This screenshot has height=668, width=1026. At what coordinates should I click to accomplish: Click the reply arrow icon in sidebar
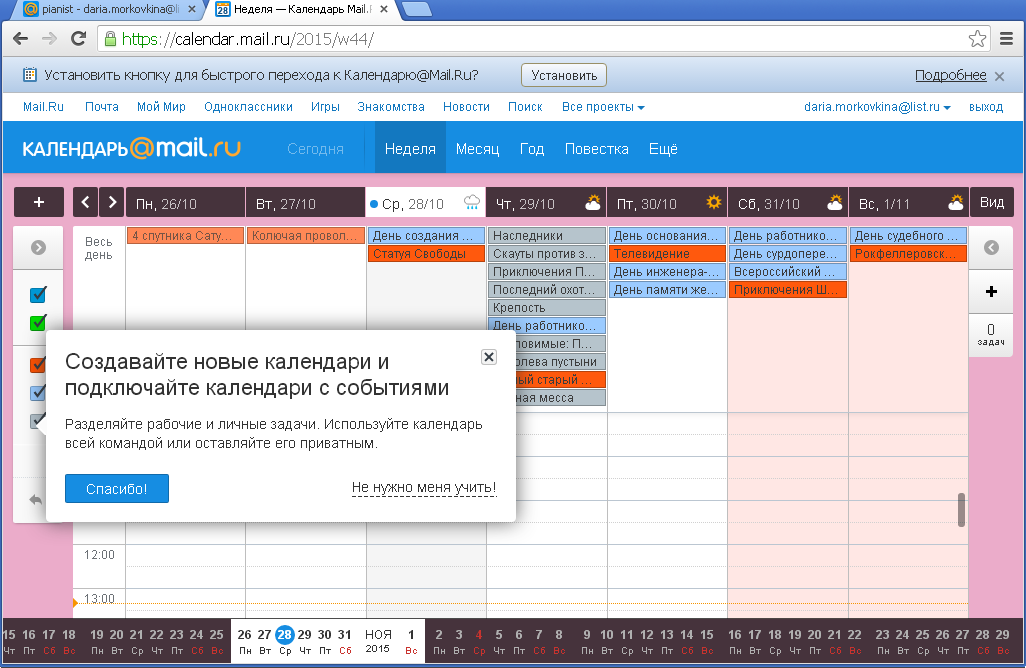pyautogui.click(x=36, y=500)
